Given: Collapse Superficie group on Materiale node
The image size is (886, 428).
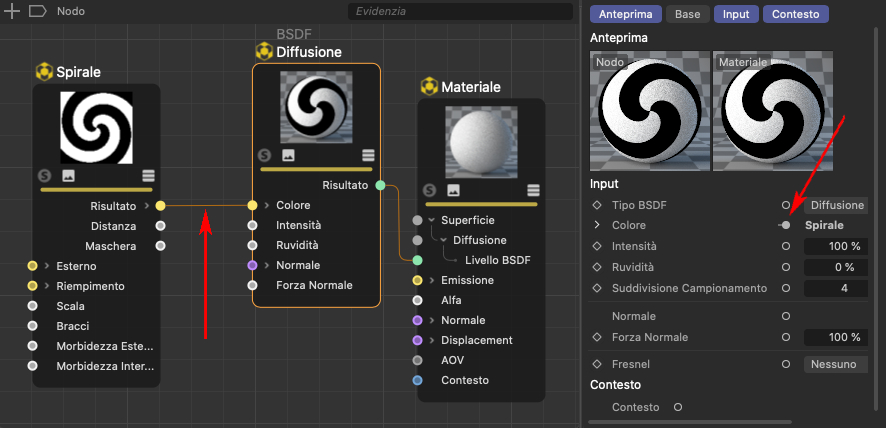Looking at the screenshot, I should [431, 220].
